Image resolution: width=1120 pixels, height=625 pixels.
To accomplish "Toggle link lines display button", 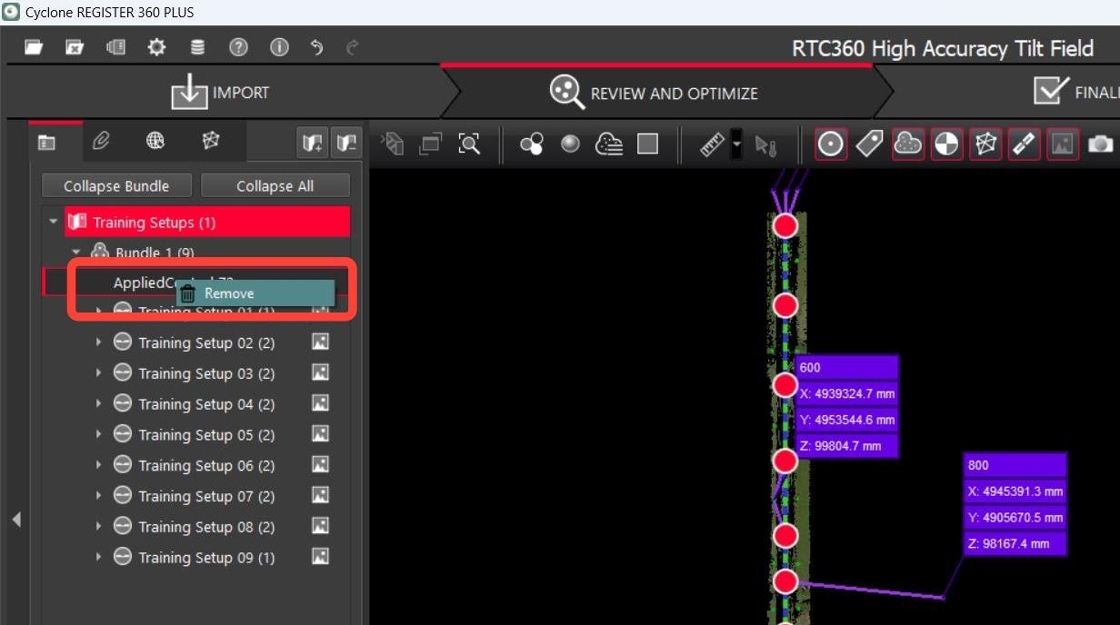I will pyautogui.click(x=1023, y=144).
